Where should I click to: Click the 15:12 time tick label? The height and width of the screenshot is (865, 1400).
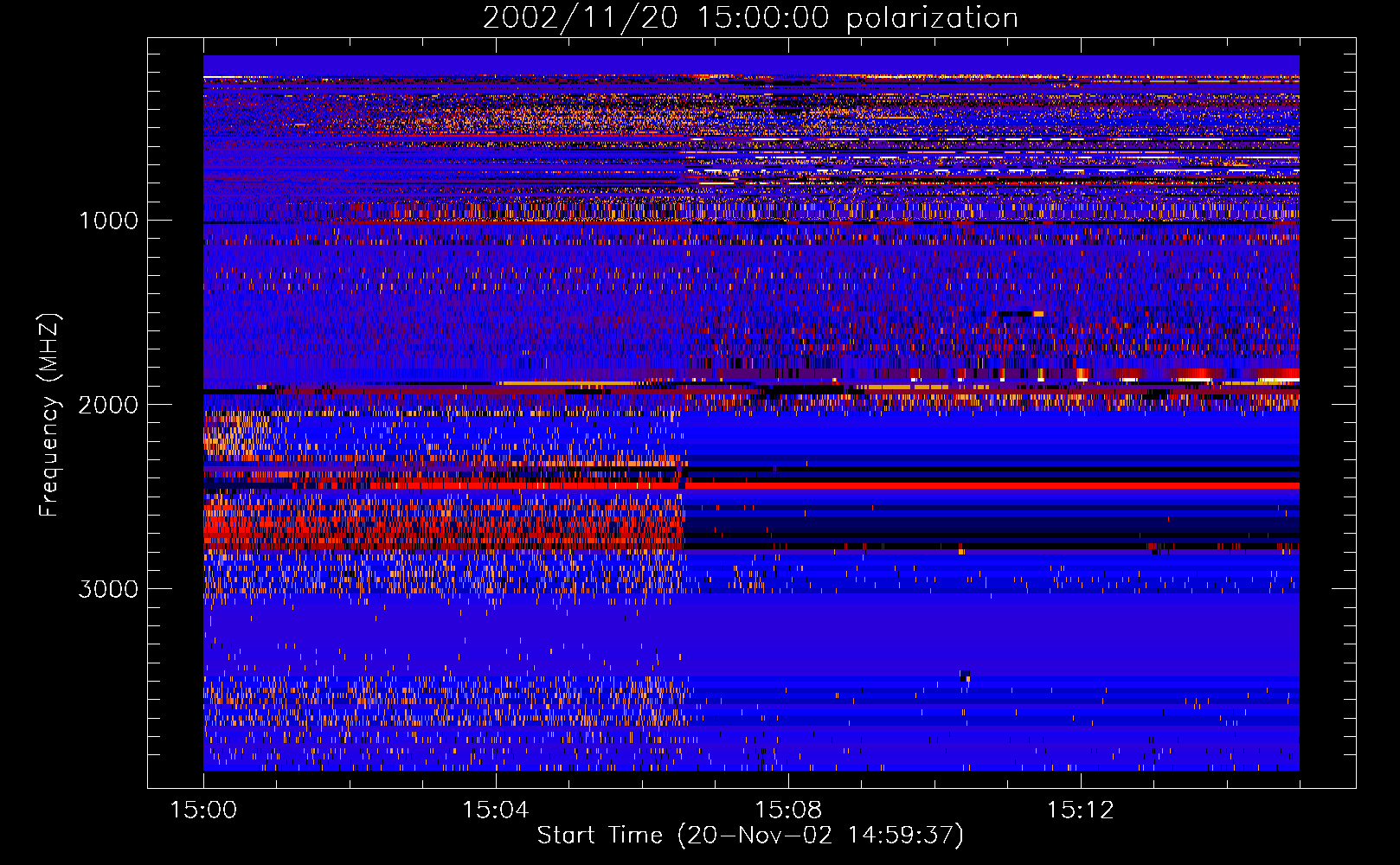coord(1081,811)
